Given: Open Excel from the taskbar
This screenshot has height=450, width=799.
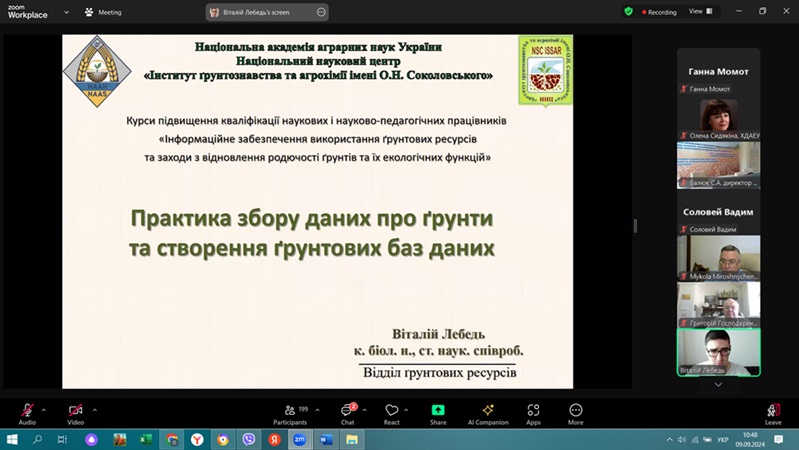Looking at the screenshot, I should coord(146,439).
